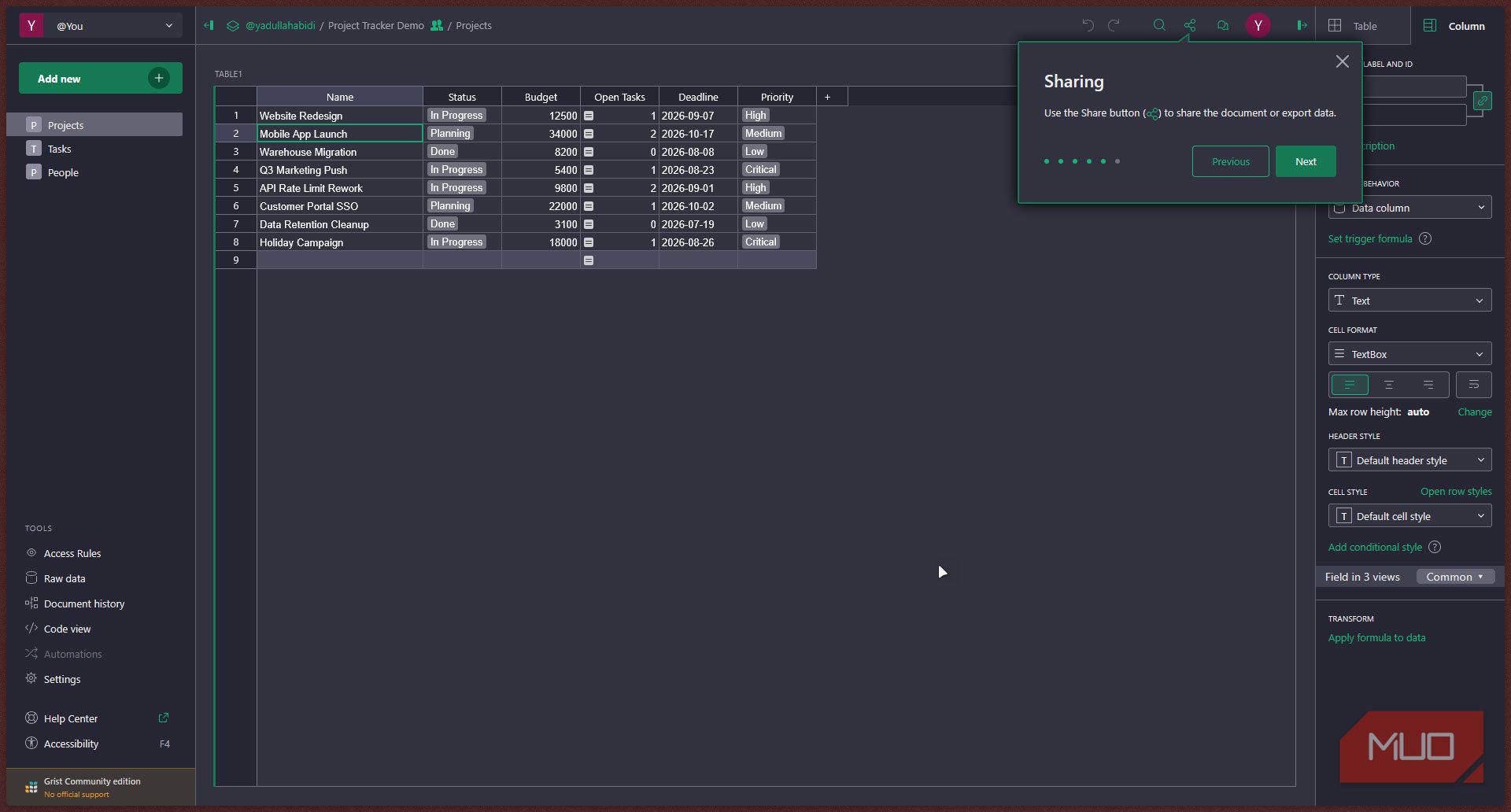Open the People page
The height and width of the screenshot is (812, 1511).
click(x=94, y=172)
